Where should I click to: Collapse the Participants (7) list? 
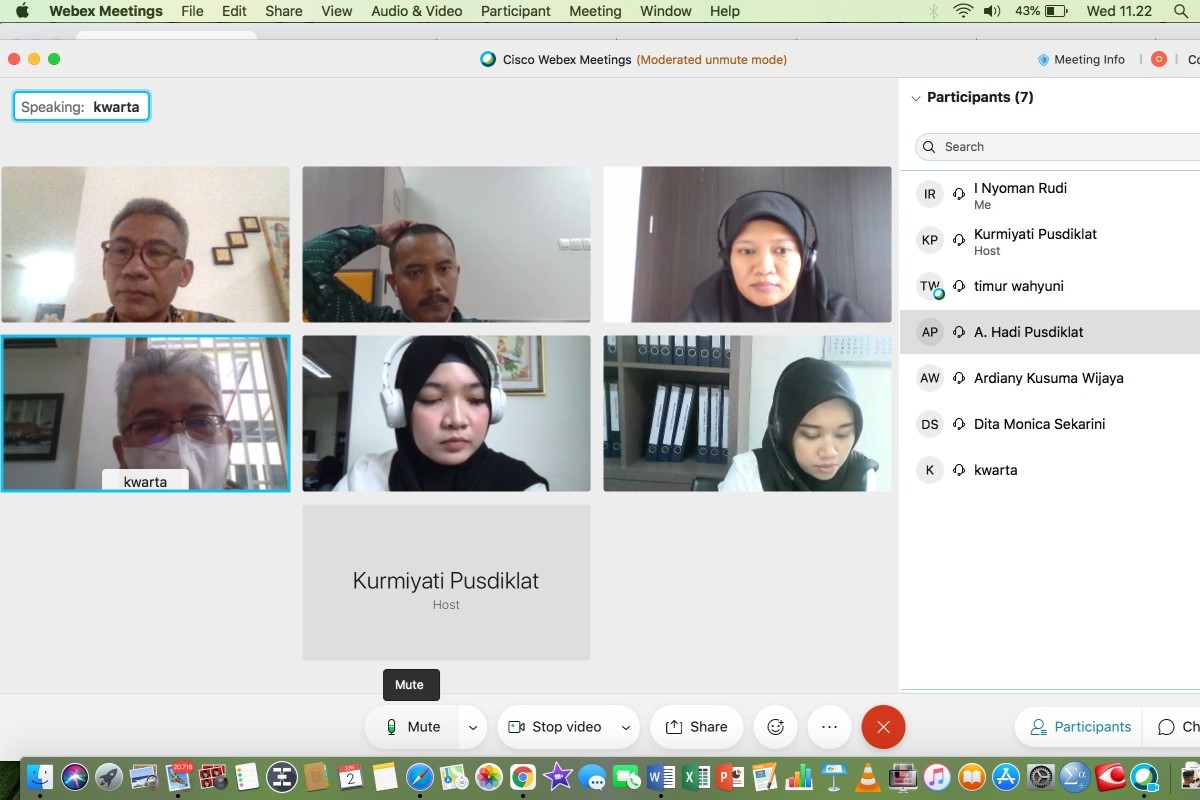[x=915, y=98]
